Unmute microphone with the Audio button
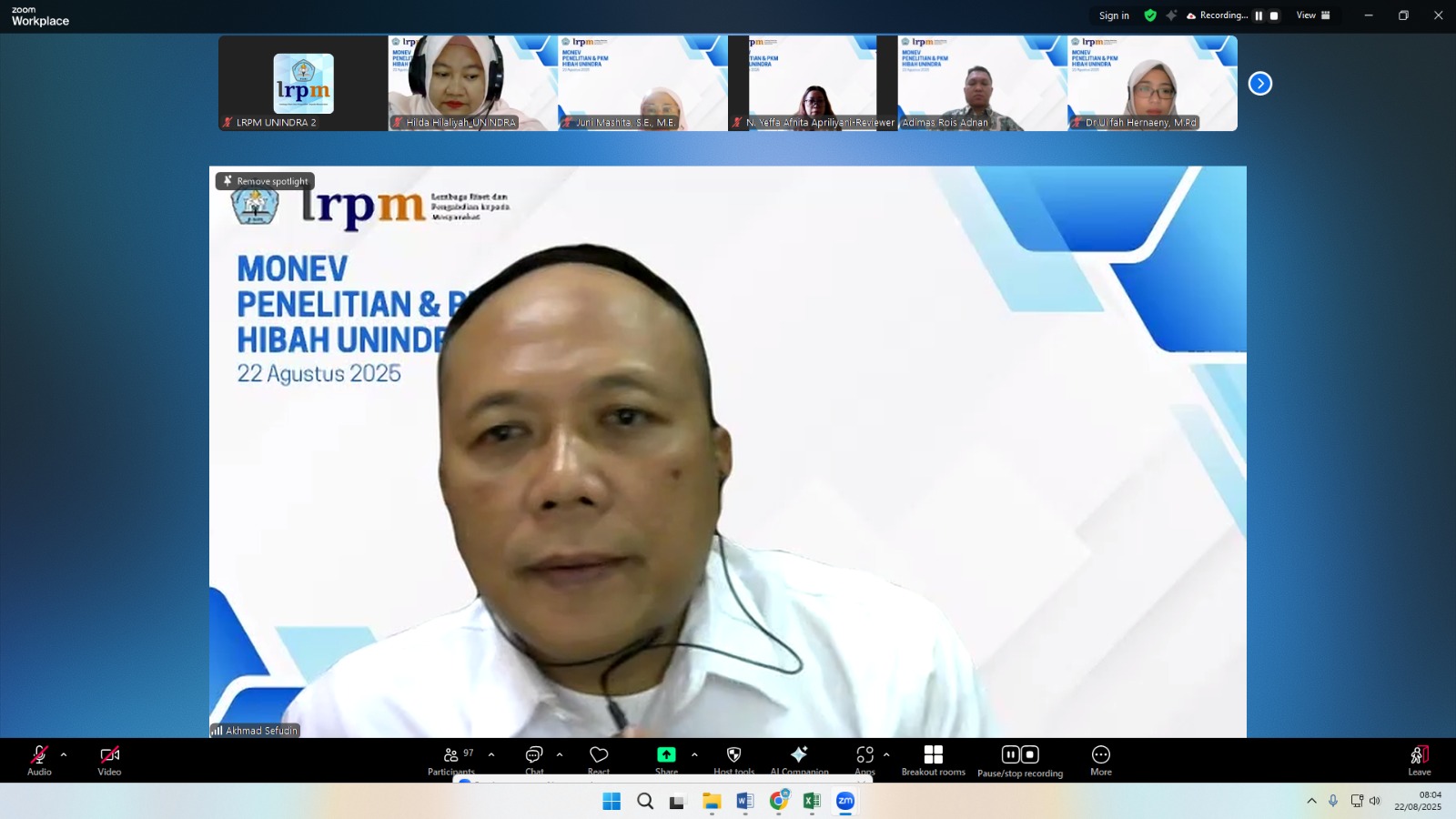Screen dimensions: 1456x819 (39, 755)
